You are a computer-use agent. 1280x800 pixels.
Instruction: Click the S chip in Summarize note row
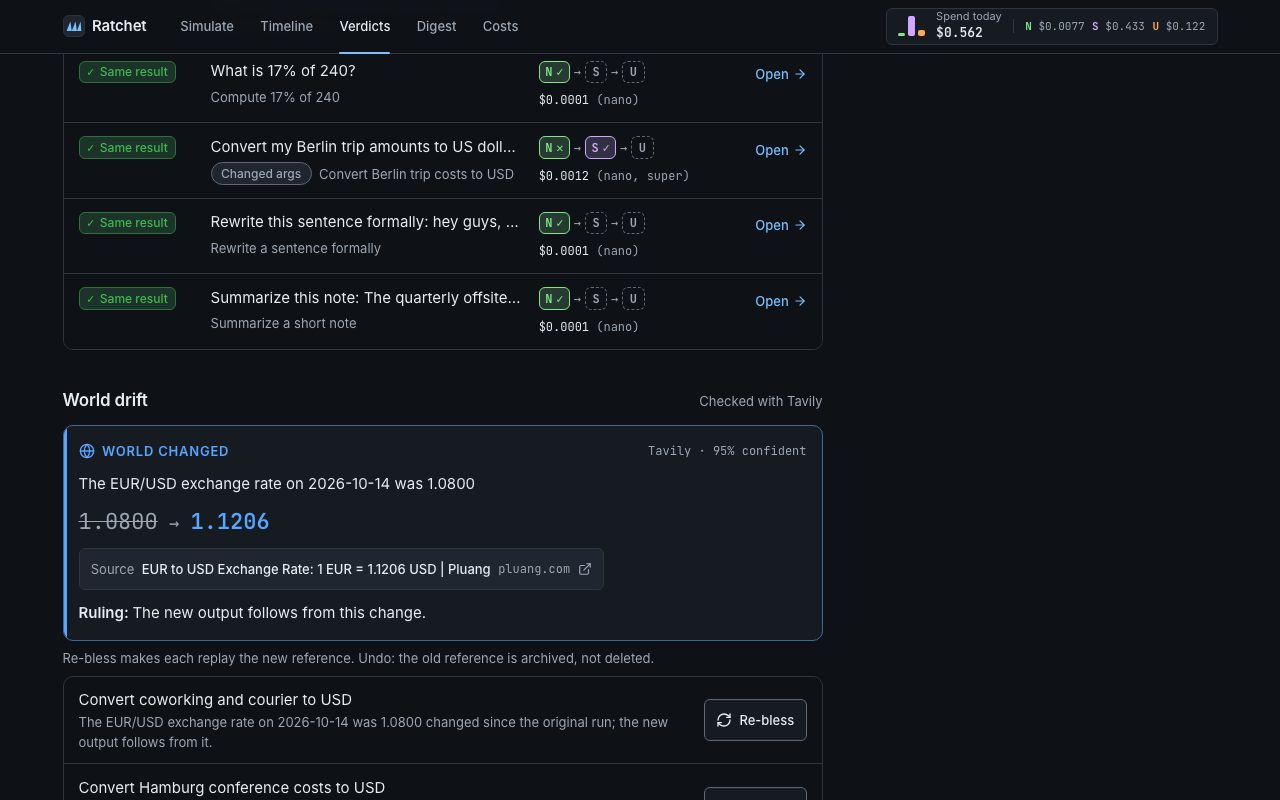tap(596, 299)
